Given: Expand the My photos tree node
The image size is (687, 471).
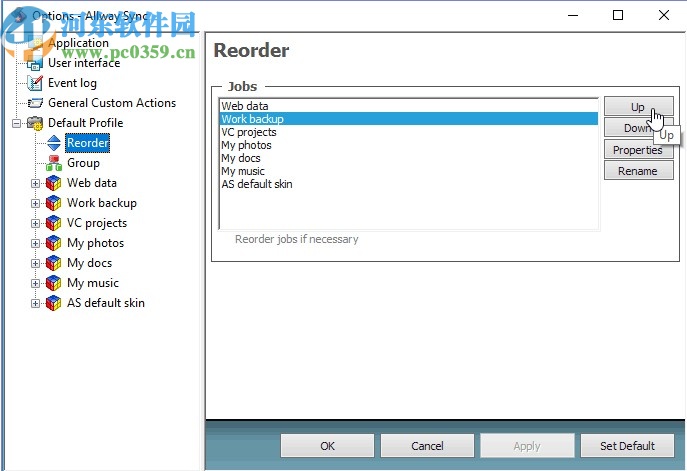Looking at the screenshot, I should tap(35, 244).
